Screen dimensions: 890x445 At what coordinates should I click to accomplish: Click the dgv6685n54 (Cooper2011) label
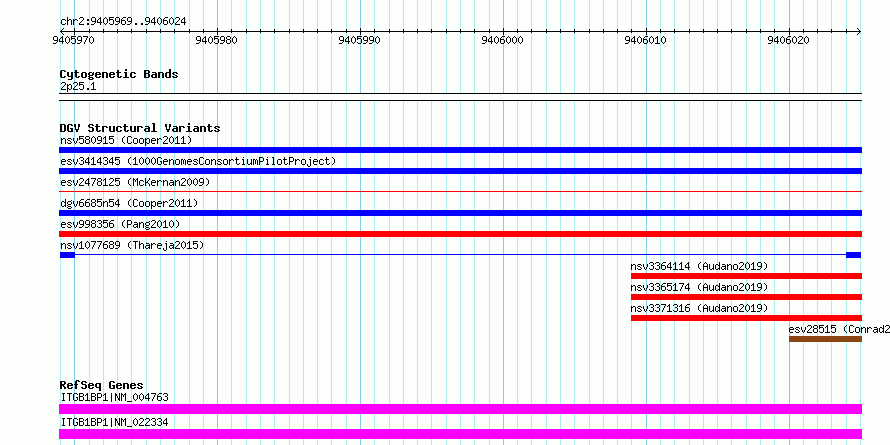point(129,203)
